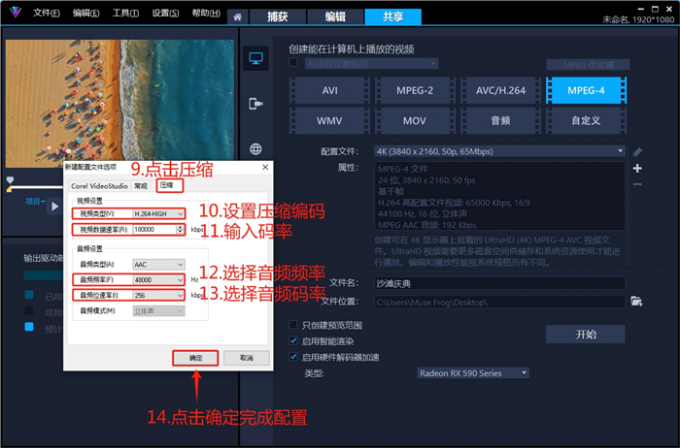Choose the AVC/H.264 format button

pos(500,90)
